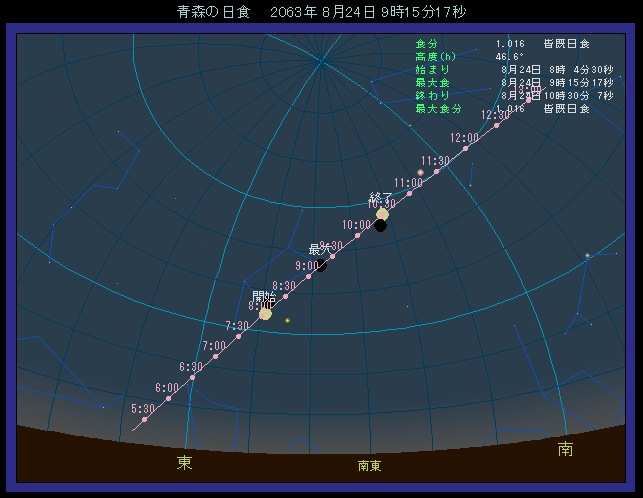Click the 南東 southeast compass label
This screenshot has width=643, height=498.
point(370,466)
